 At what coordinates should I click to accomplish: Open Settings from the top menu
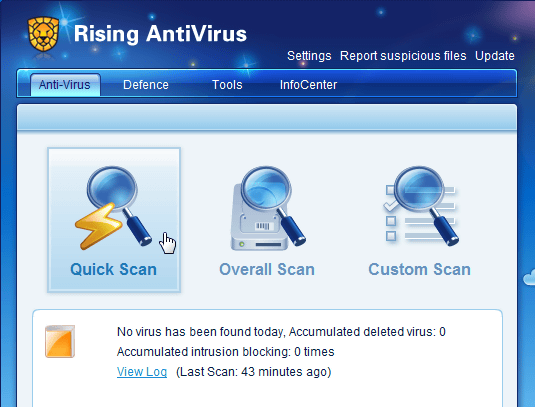coord(309,56)
